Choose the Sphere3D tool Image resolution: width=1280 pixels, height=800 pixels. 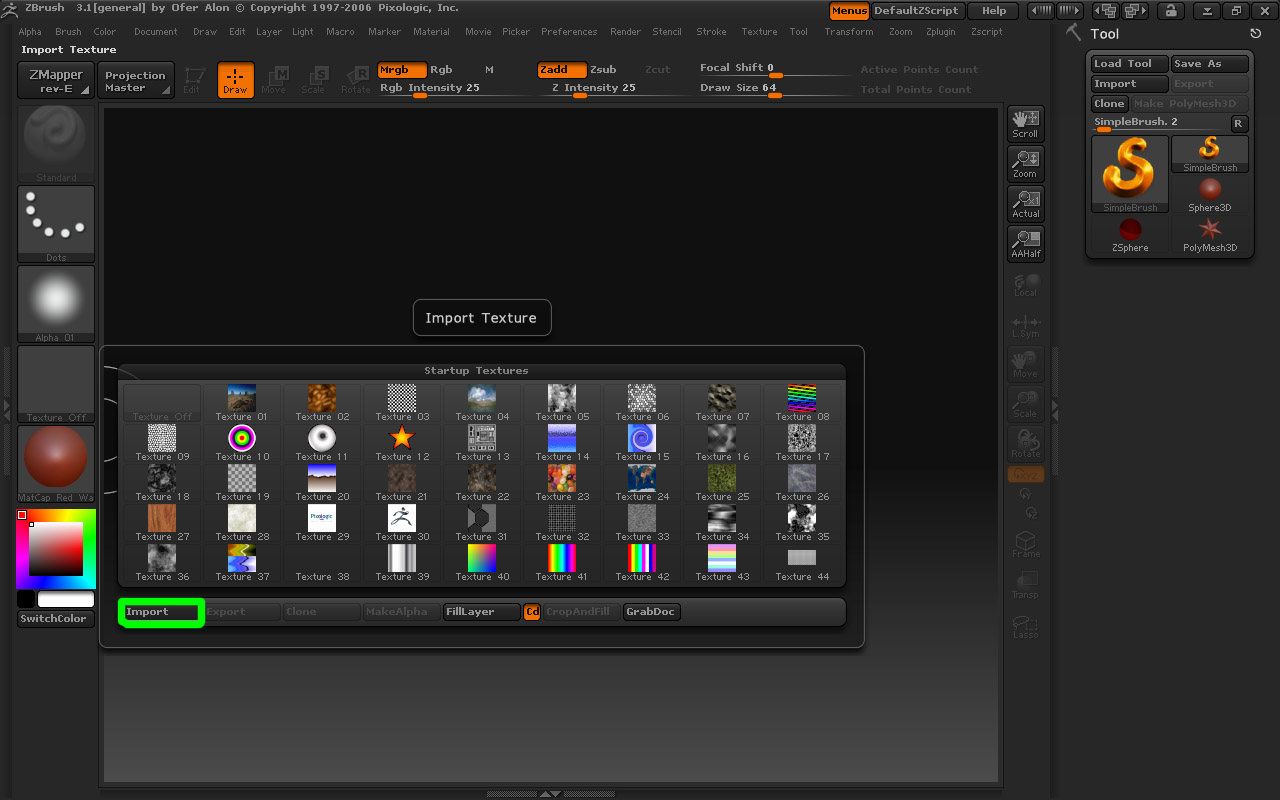[1210, 194]
